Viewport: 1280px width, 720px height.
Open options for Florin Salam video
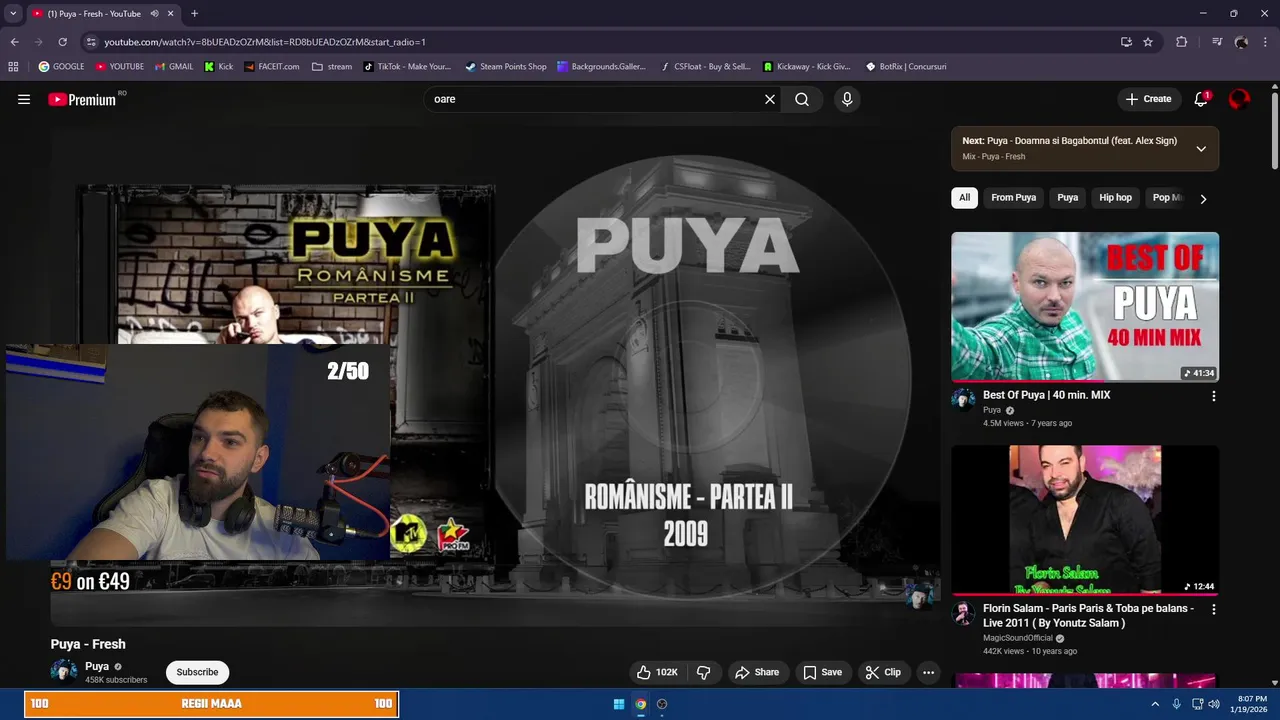point(1214,609)
